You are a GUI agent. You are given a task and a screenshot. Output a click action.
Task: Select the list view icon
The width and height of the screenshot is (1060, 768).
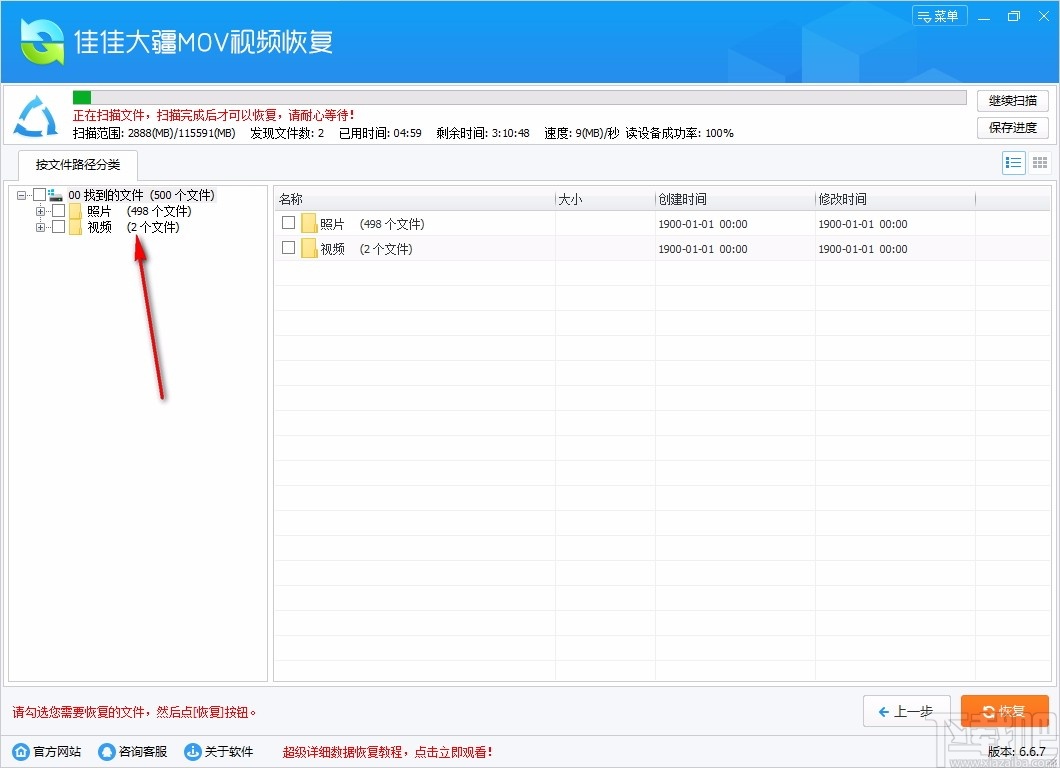click(1013, 162)
